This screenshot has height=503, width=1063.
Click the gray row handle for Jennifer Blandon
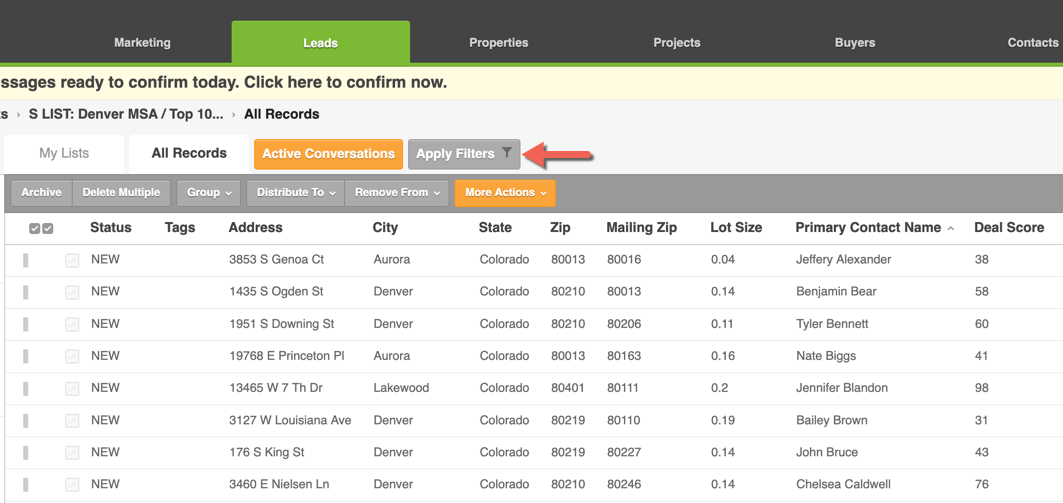tap(26, 388)
